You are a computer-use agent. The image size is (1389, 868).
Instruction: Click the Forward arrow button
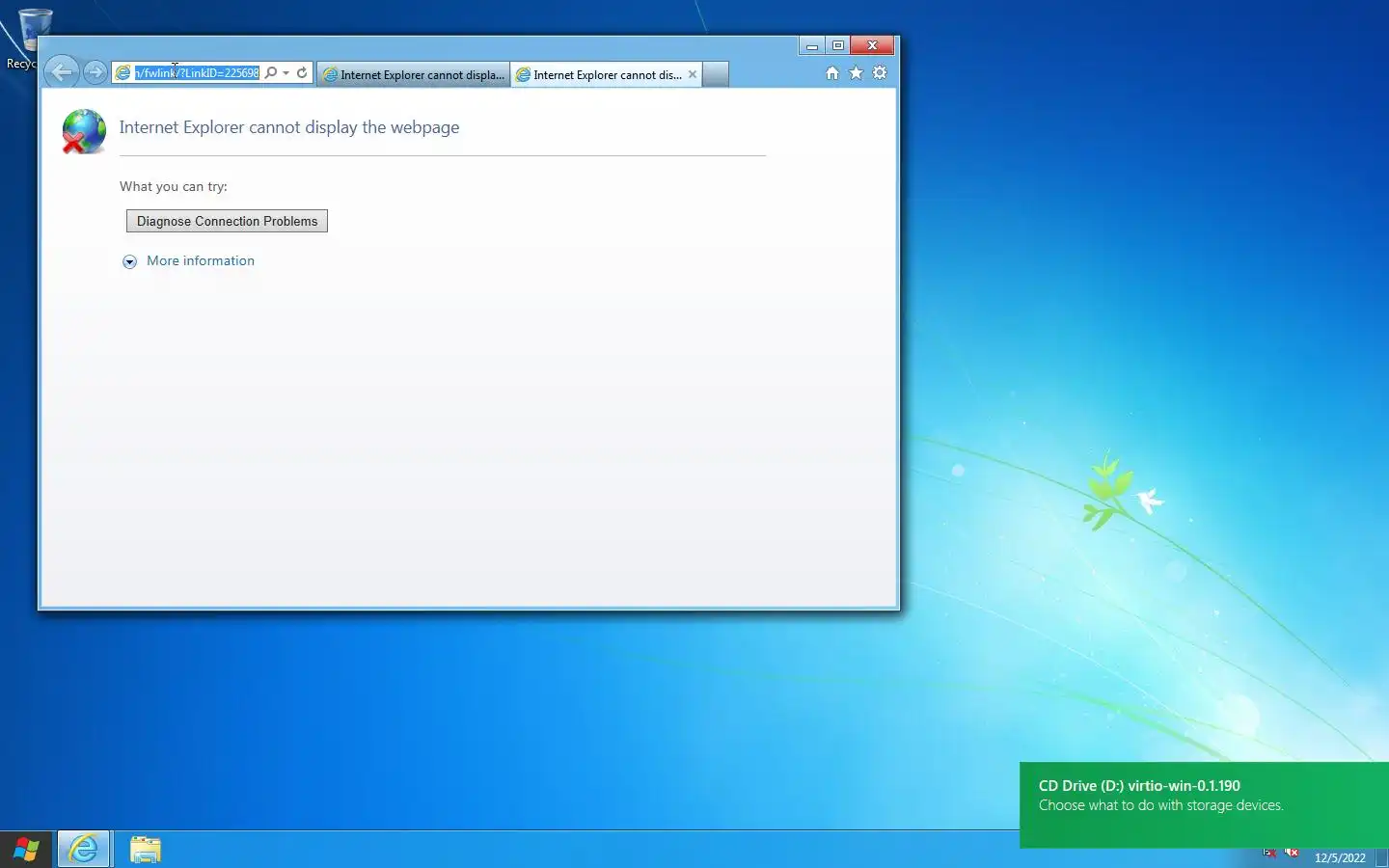pyautogui.click(x=95, y=72)
